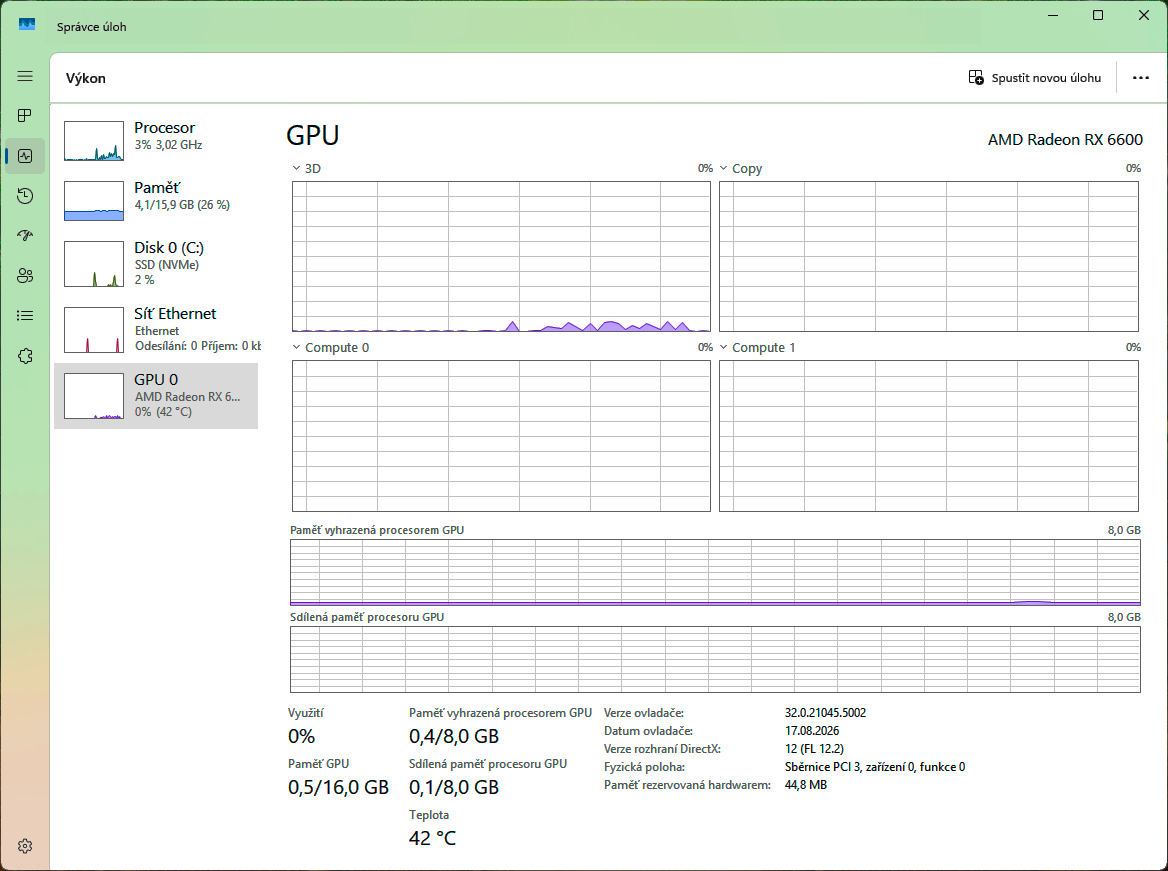1168x871 pixels.
Task: Click the AMD Radeon RX 6600 heading
Action: tap(1065, 139)
